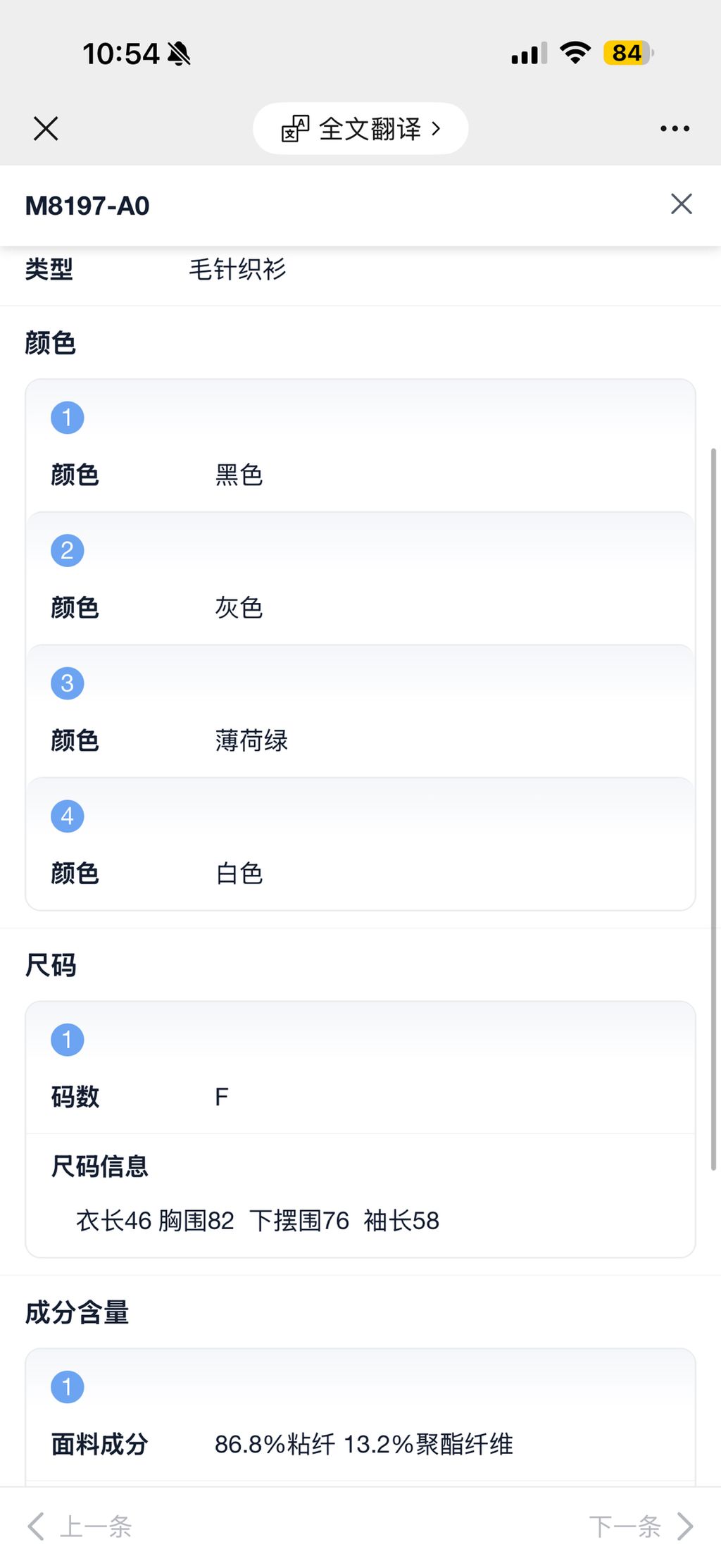The width and height of the screenshot is (721, 1568).
Task: Tap the battery indicator showing 84
Action: click(x=627, y=54)
